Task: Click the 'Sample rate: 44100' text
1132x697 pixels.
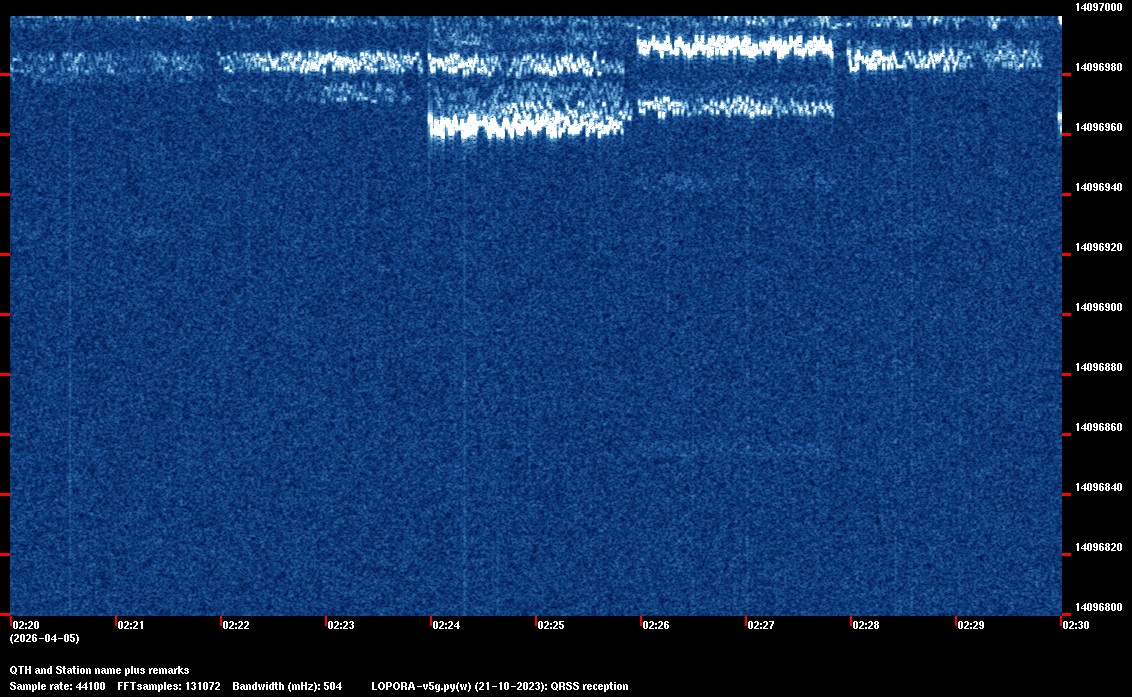Action: tap(57, 686)
